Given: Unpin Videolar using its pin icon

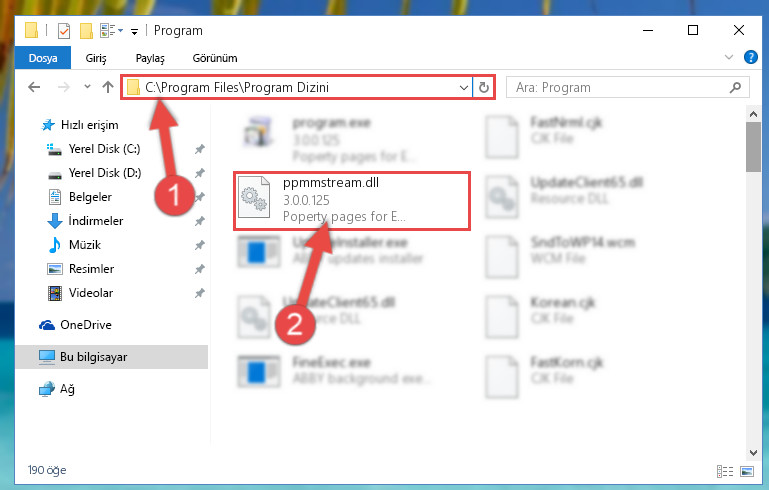Looking at the screenshot, I should (200, 293).
